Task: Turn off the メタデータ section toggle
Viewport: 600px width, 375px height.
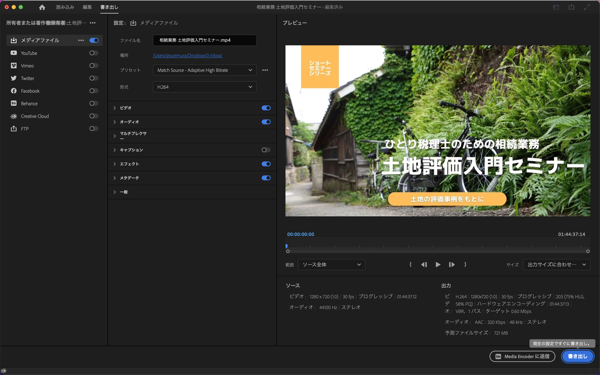Action: tap(266, 178)
